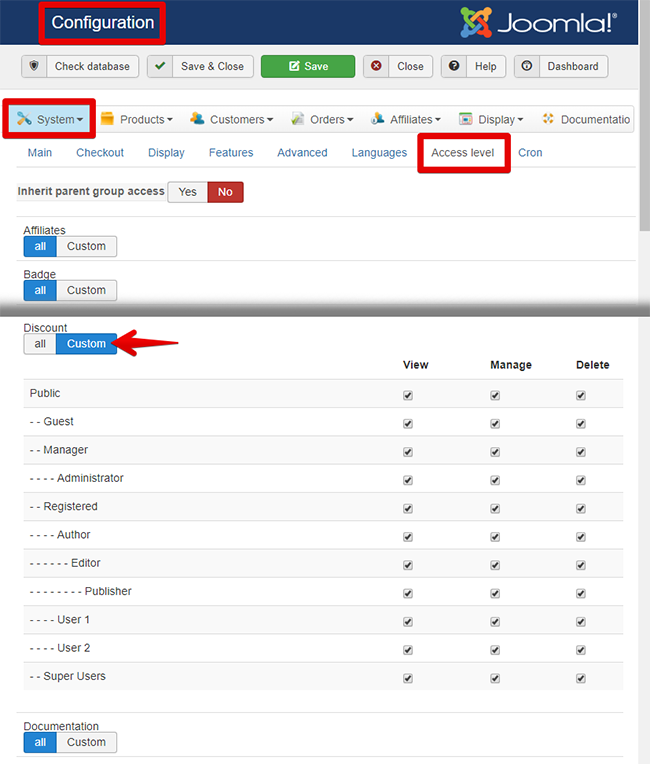Screen dimensions: 650x764
Task: Click Save & Close button
Action: 200,66
